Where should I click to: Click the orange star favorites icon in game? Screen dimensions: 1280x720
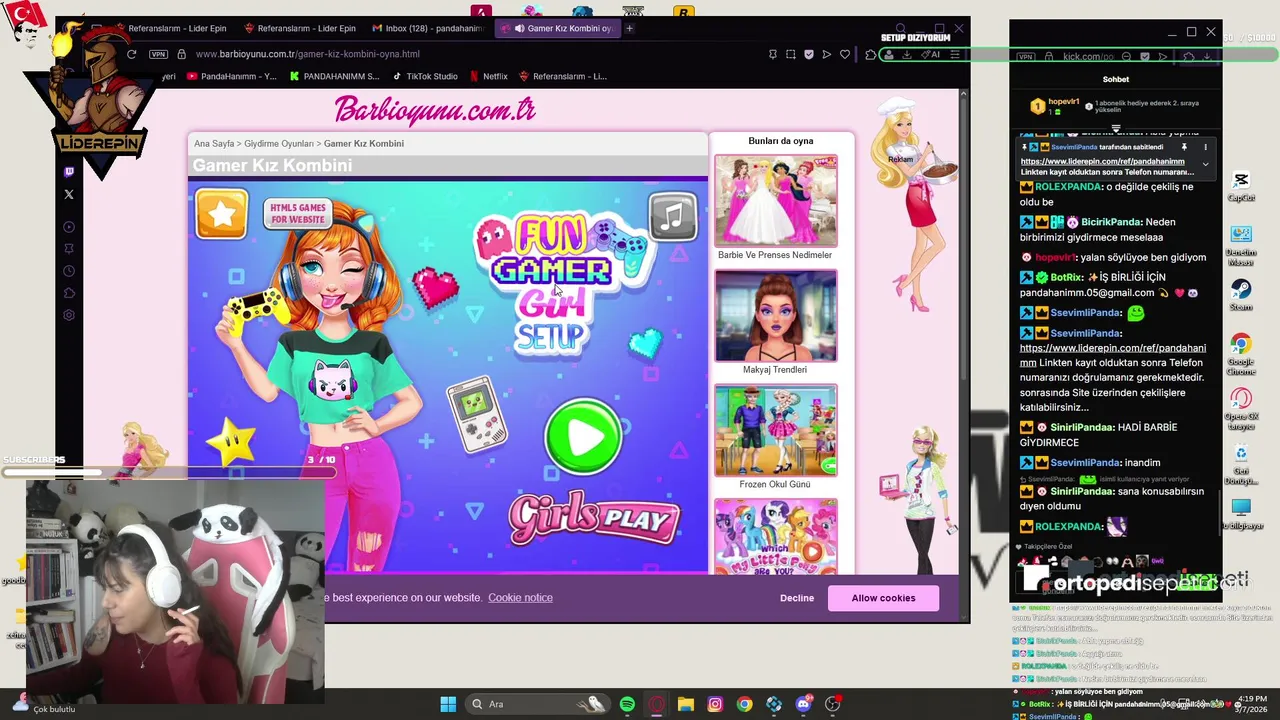pos(221,214)
